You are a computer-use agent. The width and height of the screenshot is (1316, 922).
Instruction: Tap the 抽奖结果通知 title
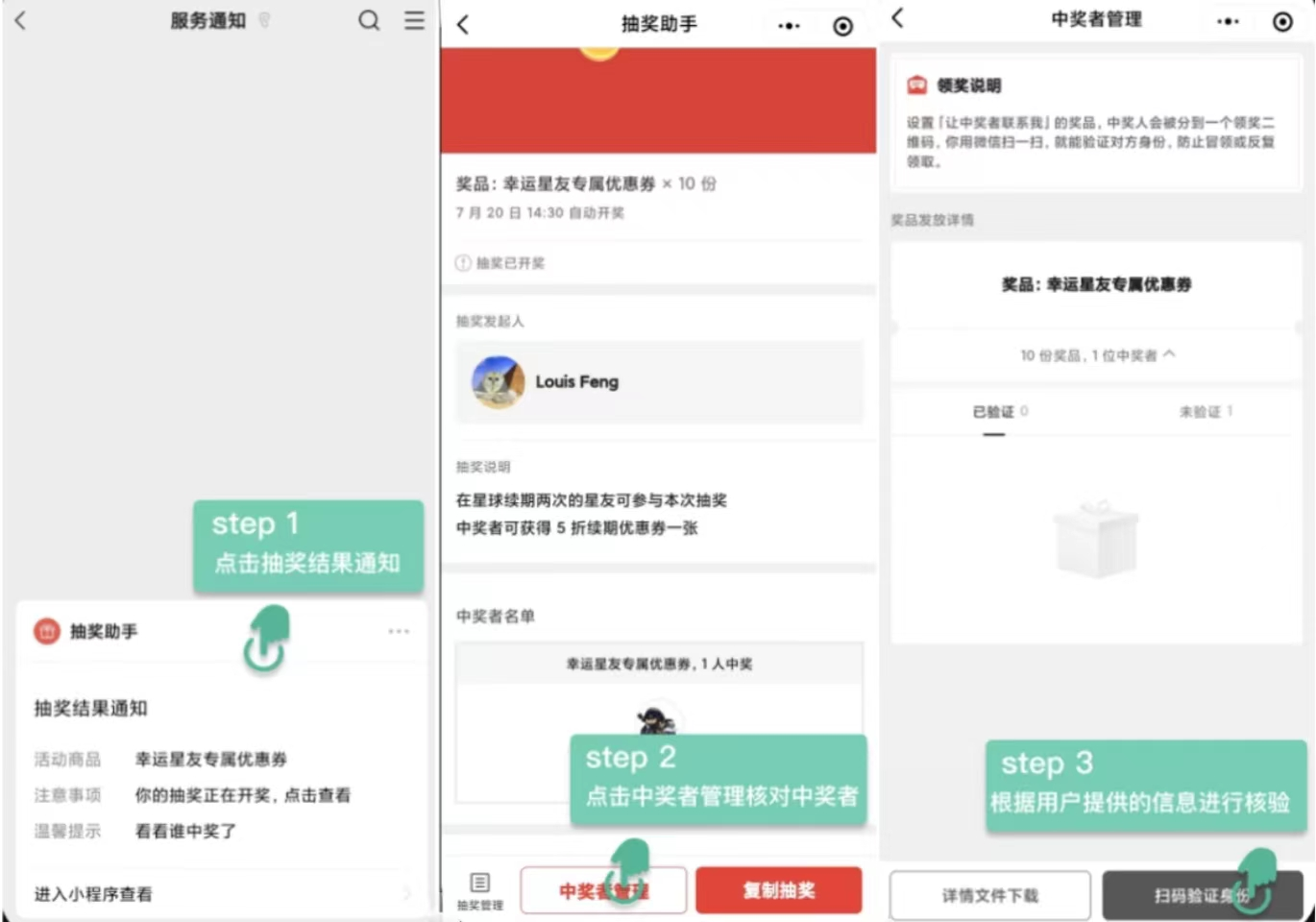click(x=90, y=709)
